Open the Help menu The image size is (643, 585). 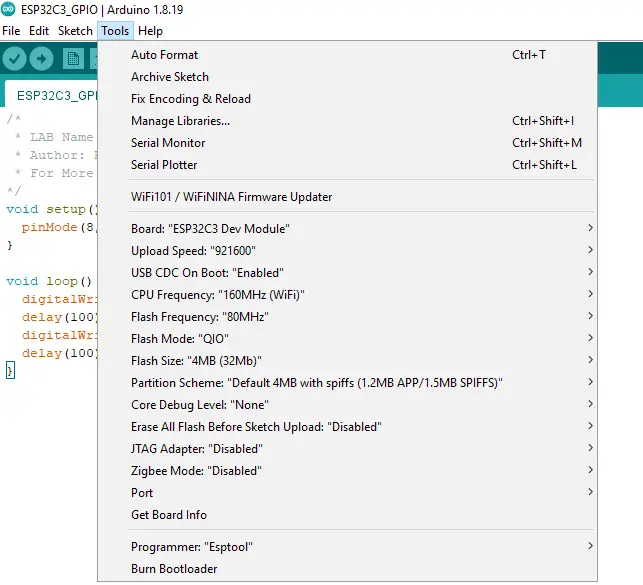150,31
